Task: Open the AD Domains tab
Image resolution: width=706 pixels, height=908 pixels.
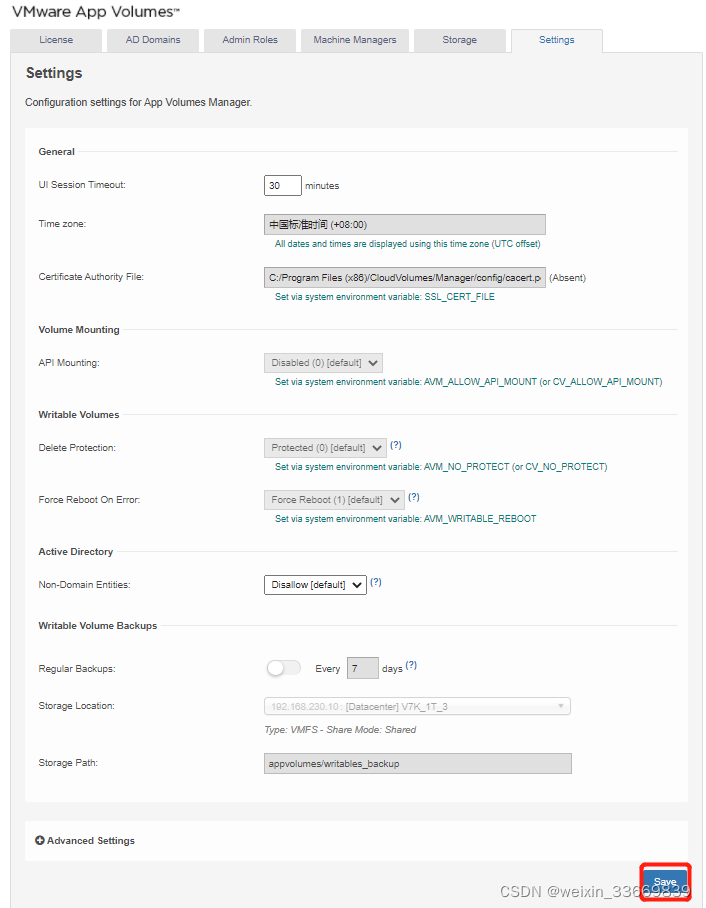Action: pyautogui.click(x=153, y=40)
